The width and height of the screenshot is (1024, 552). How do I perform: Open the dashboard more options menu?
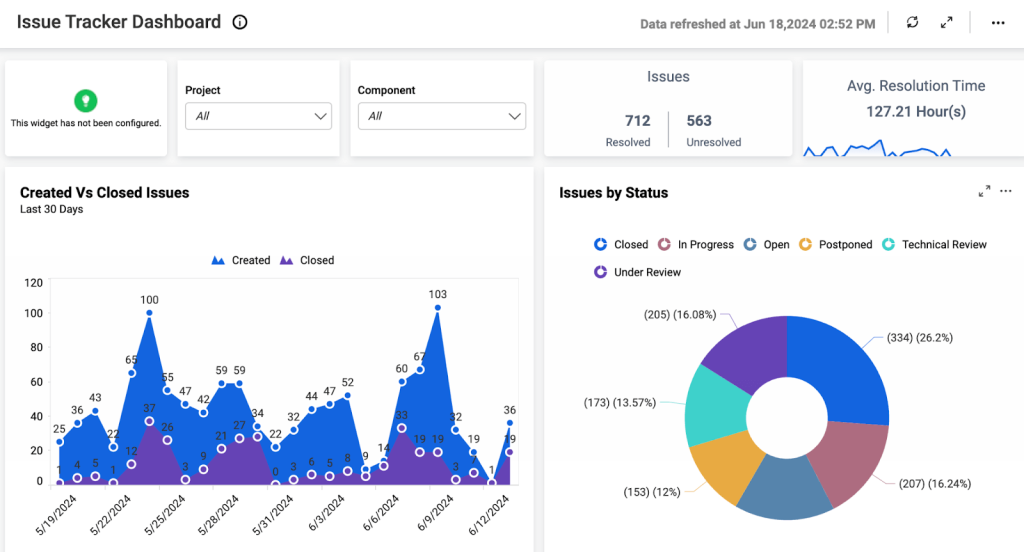998,23
